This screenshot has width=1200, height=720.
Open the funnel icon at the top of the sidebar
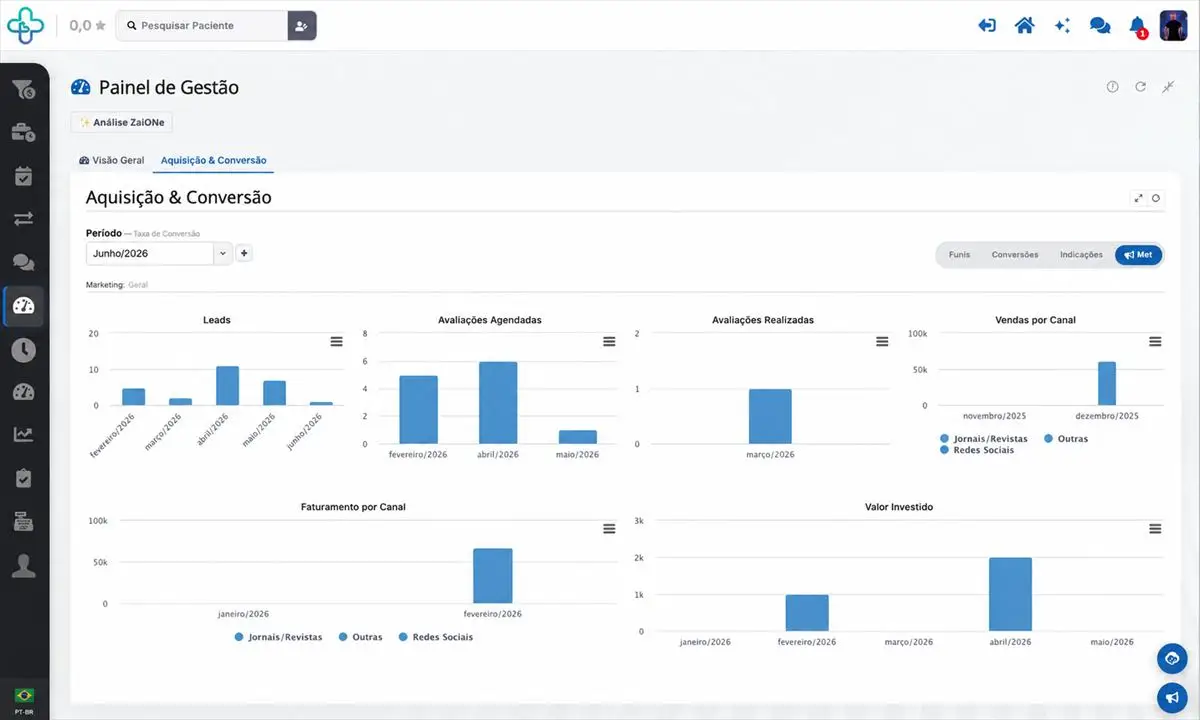(x=24, y=90)
